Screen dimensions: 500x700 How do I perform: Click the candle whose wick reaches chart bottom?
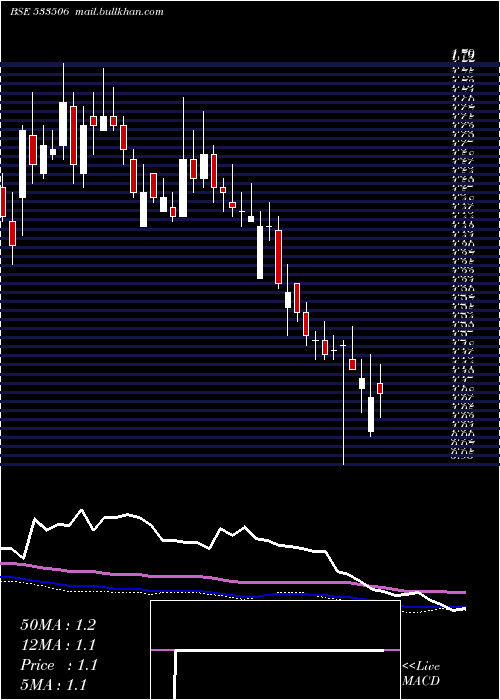click(343, 402)
